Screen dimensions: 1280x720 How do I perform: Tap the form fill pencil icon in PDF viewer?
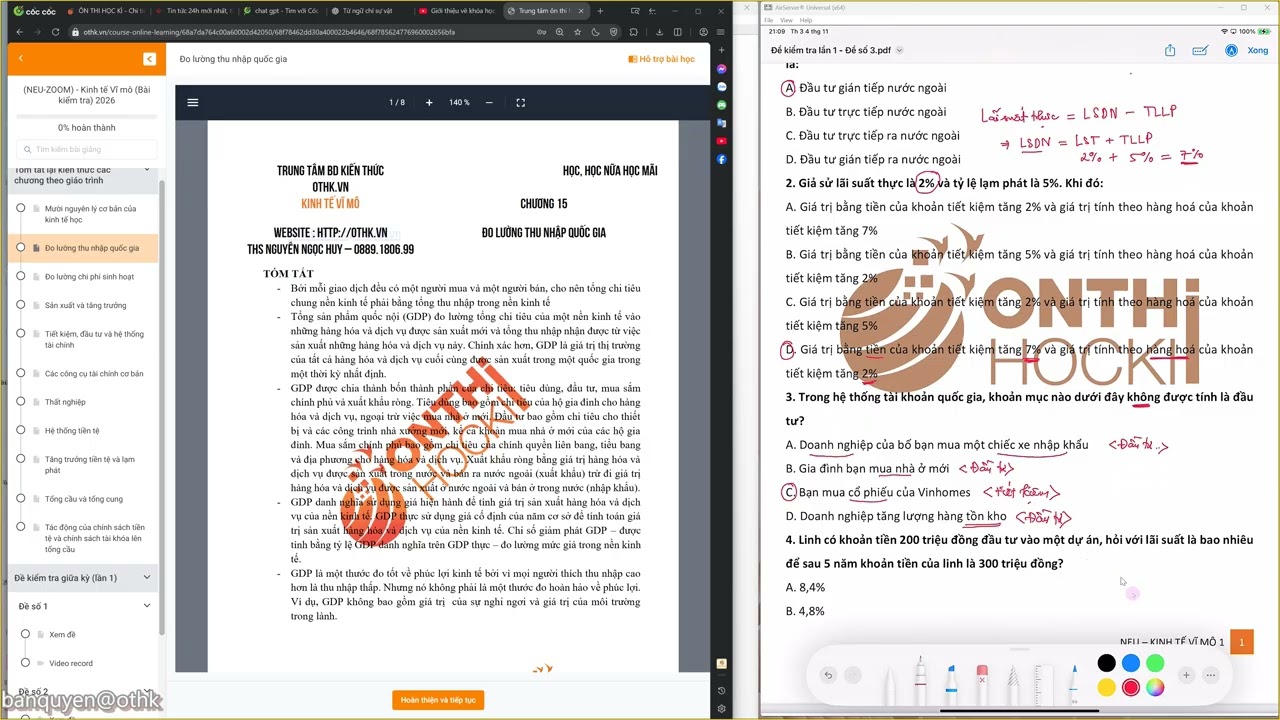click(x=1202, y=50)
